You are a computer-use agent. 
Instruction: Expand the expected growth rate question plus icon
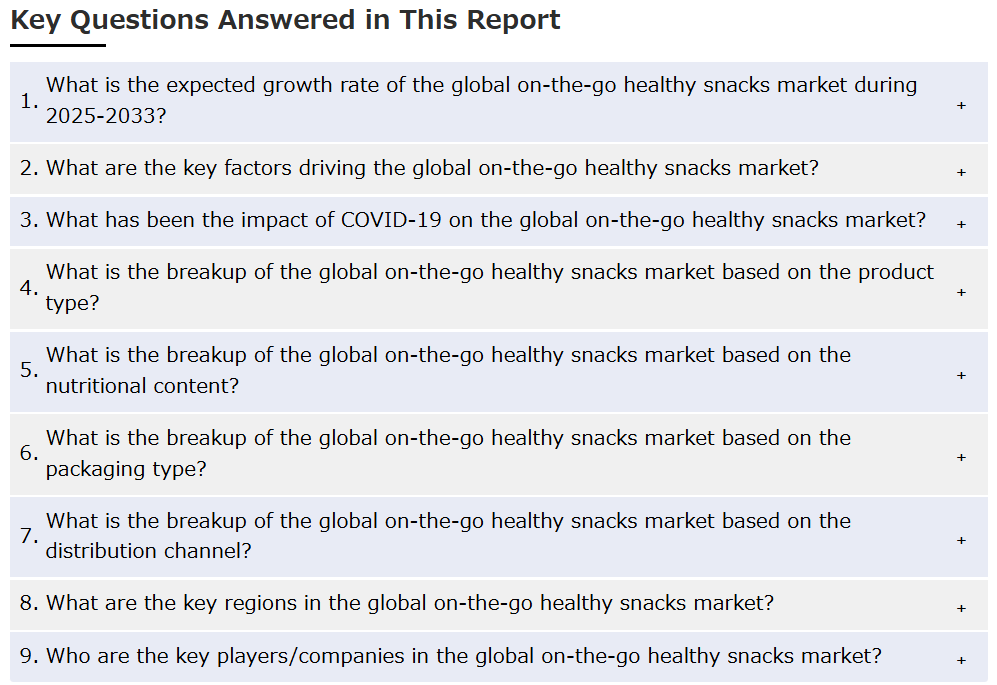pos(961,106)
